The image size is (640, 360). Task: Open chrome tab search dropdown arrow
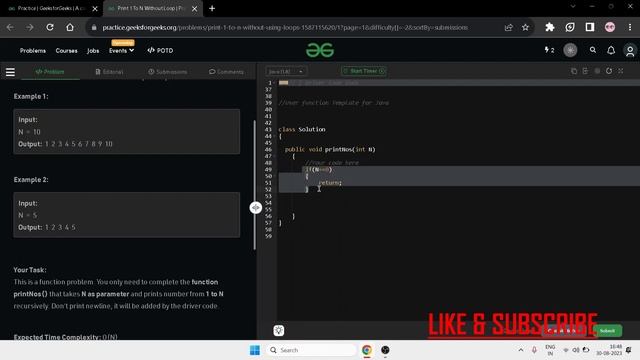coord(573,7)
